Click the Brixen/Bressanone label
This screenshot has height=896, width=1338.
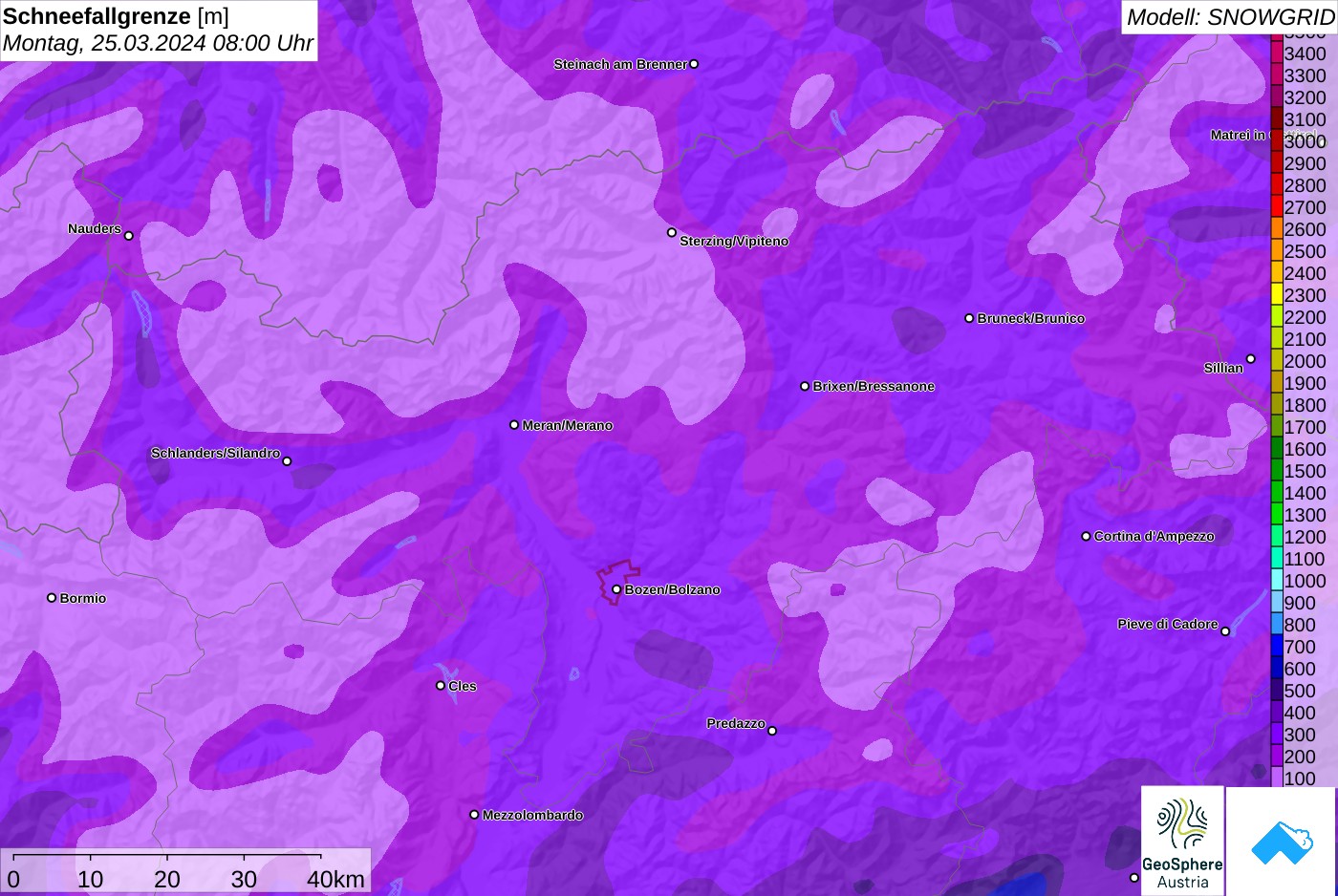(874, 386)
